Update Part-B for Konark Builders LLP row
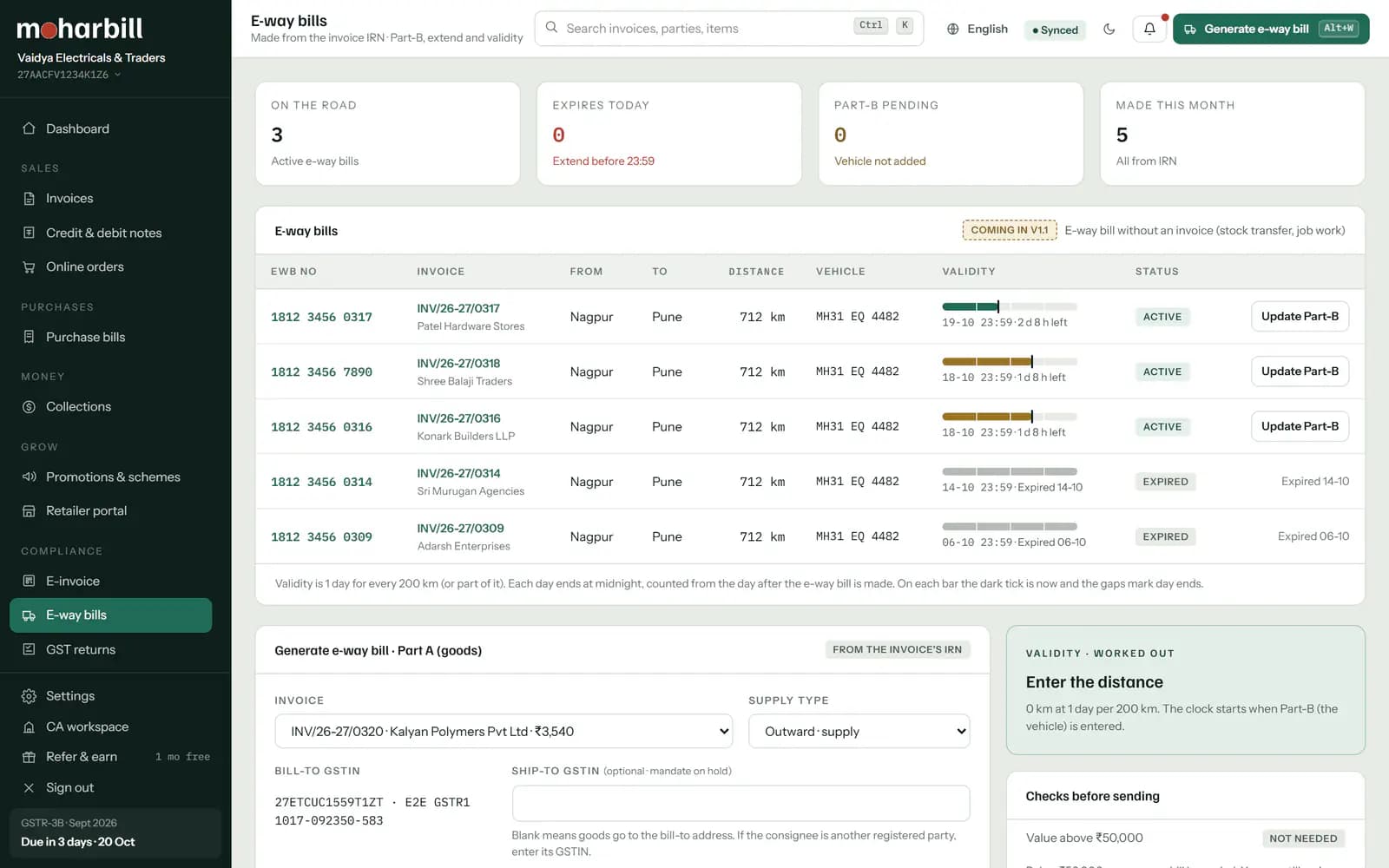Screen dimensions: 1389x868 point(1300,426)
